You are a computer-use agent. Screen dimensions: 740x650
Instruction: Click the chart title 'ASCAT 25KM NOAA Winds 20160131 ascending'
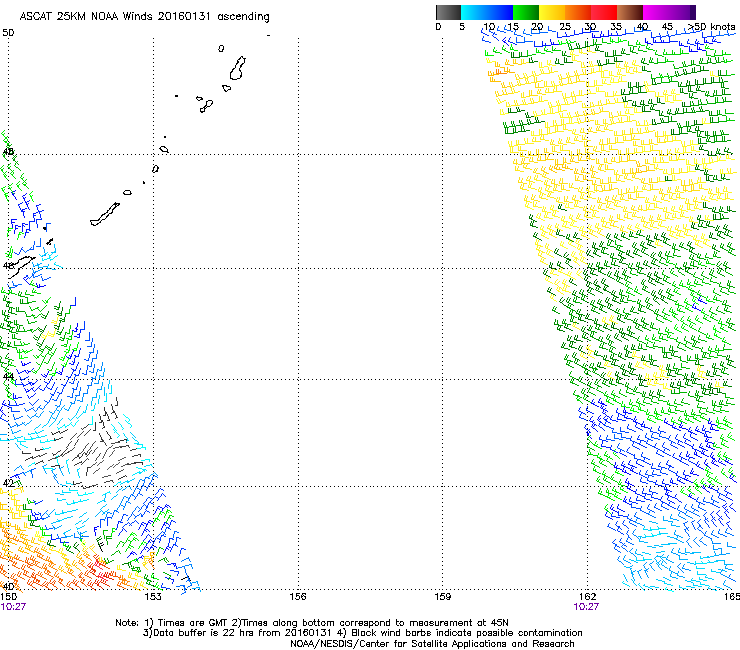[x=144, y=17]
